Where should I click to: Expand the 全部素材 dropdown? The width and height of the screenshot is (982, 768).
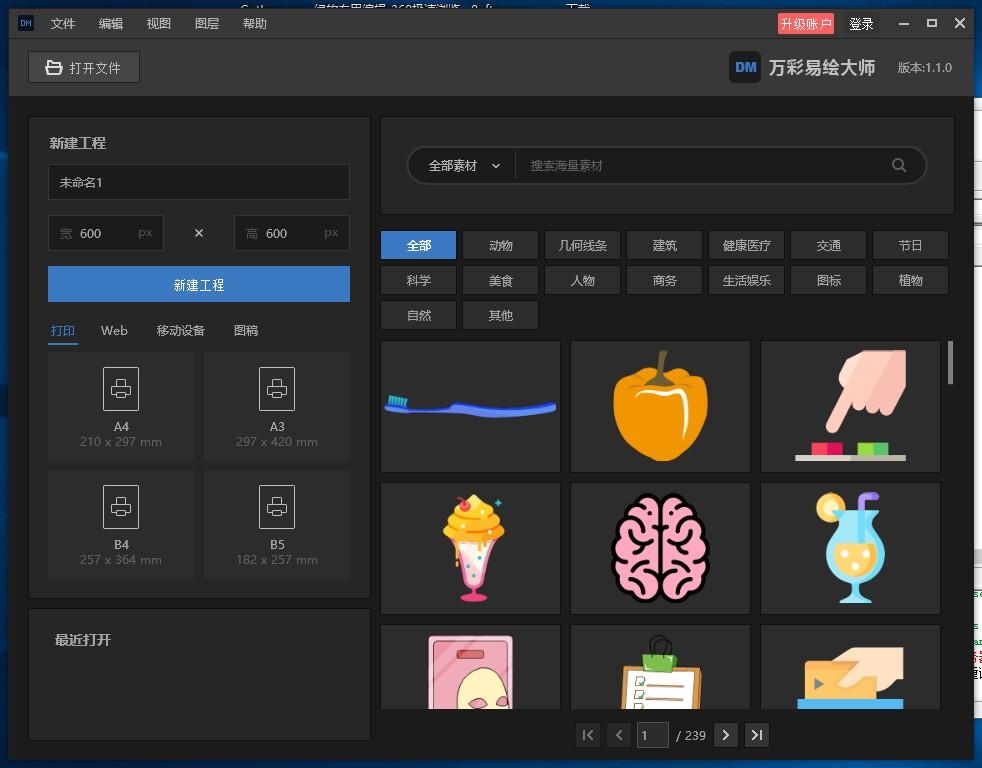click(x=464, y=165)
